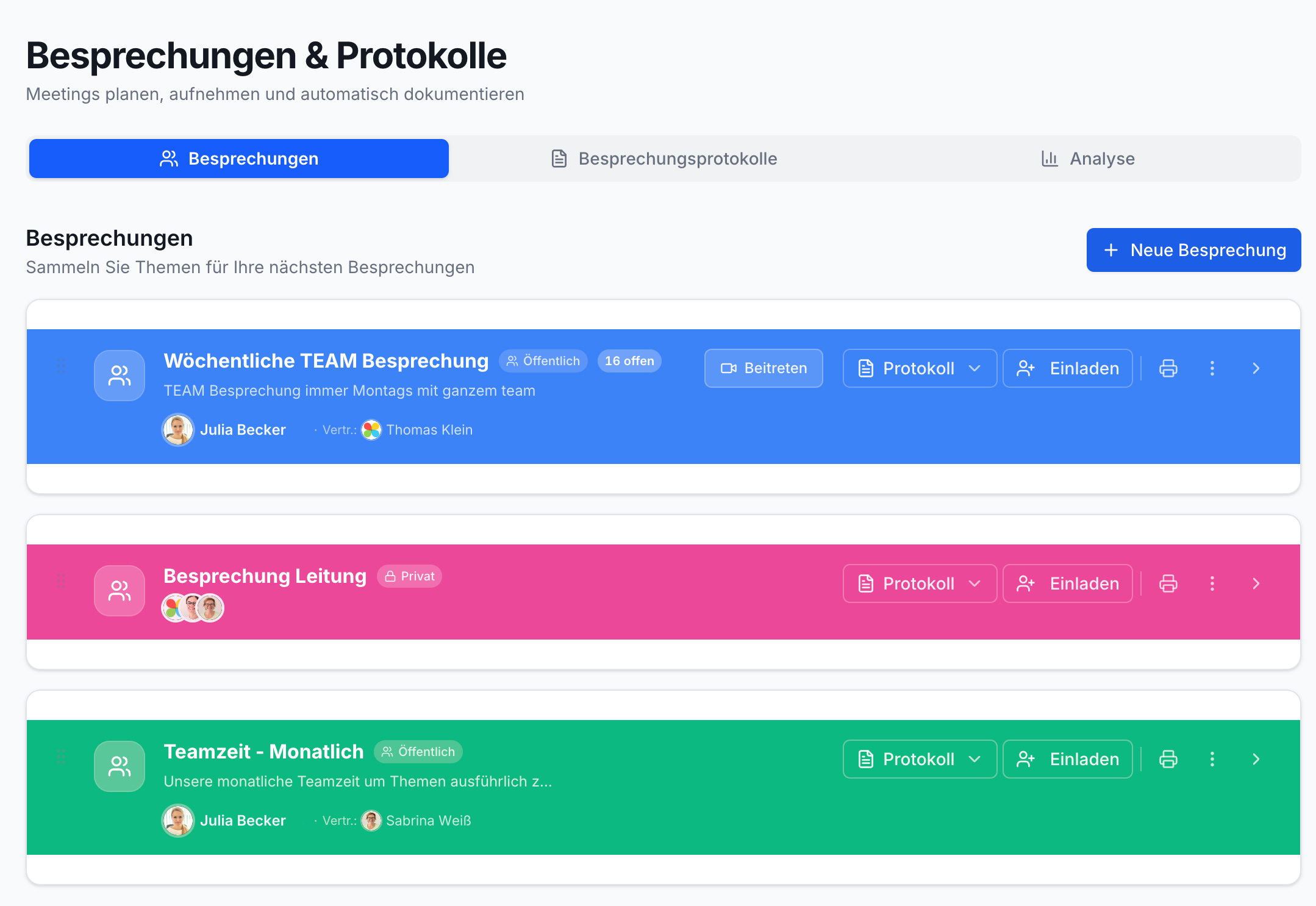Open more options for Wöchentliche TEAM Besprechung
1316x906 pixels.
coord(1212,368)
